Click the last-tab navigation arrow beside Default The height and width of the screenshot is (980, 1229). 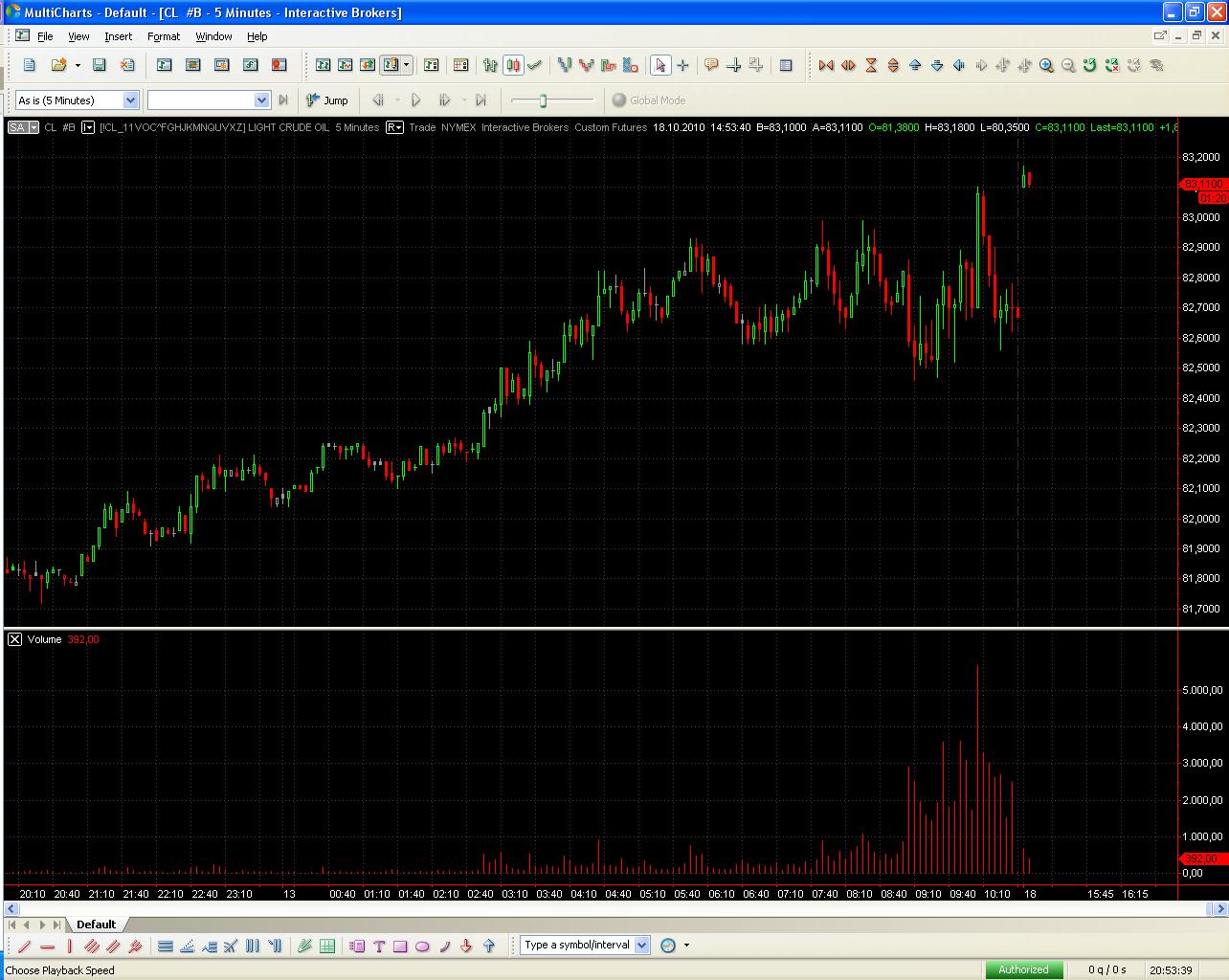coord(57,924)
